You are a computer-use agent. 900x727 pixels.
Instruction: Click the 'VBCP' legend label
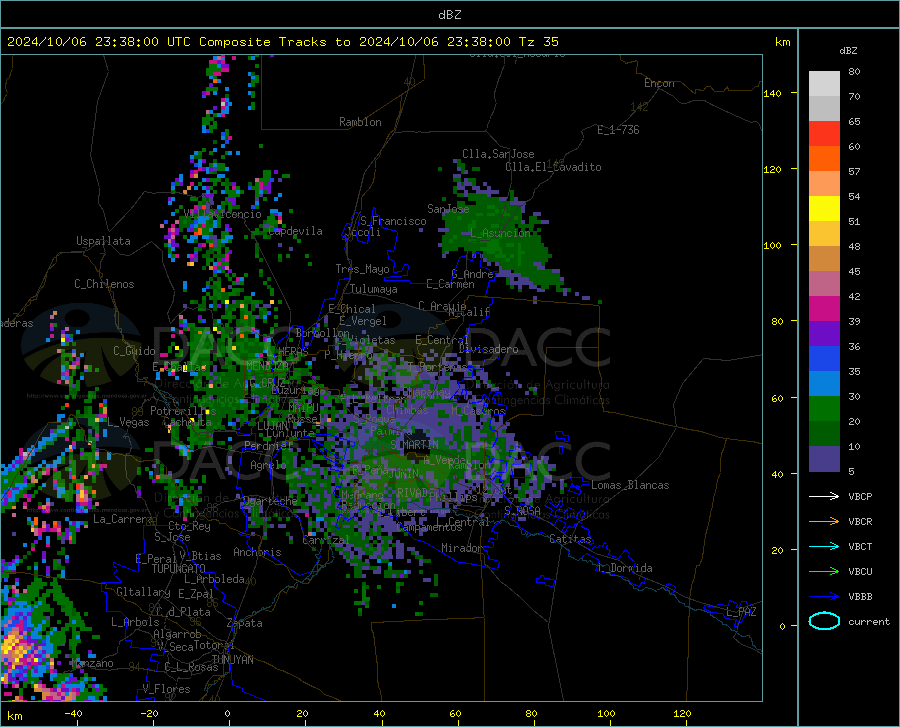tap(860, 496)
